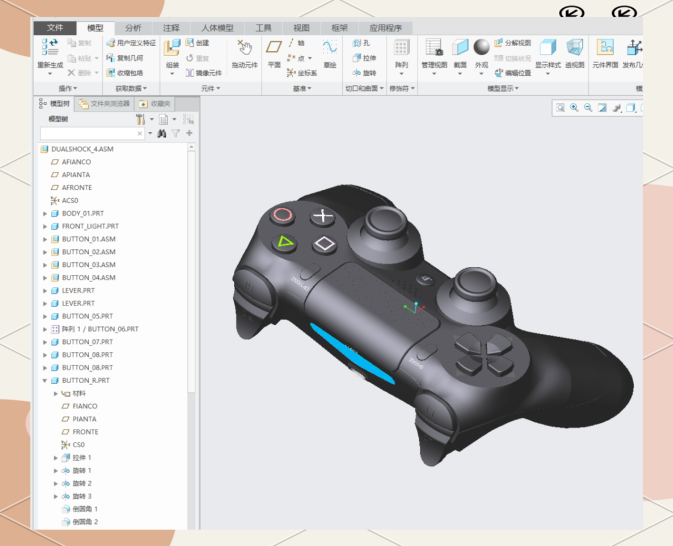The image size is (673, 546).
Task: Toggle the 分解视图 exploded view
Action: coord(513,43)
